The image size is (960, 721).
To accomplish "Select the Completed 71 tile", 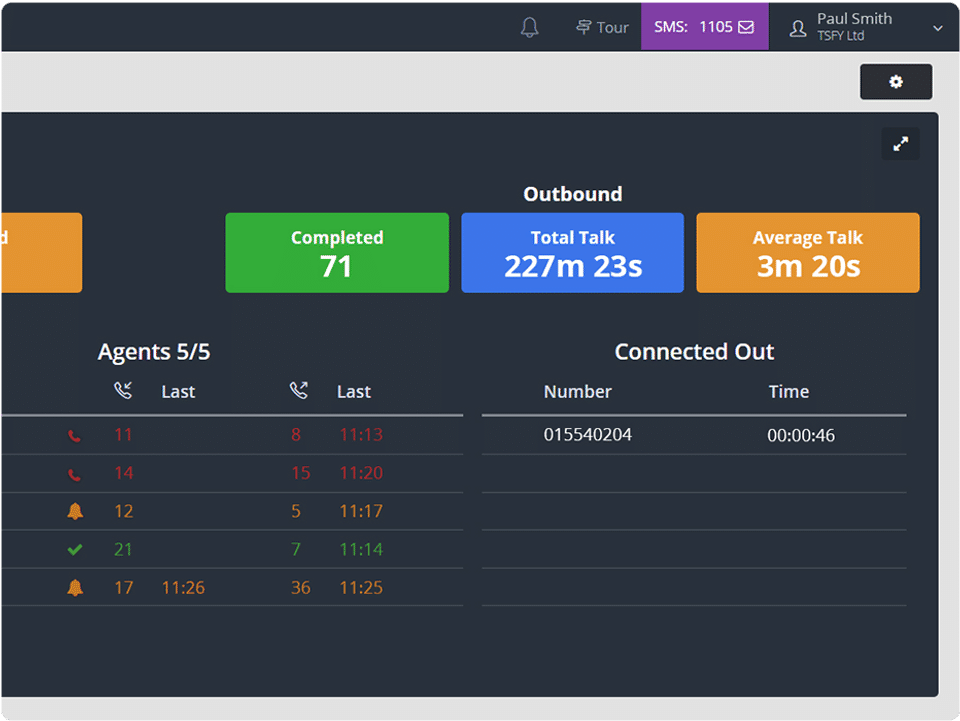I will [x=337, y=252].
